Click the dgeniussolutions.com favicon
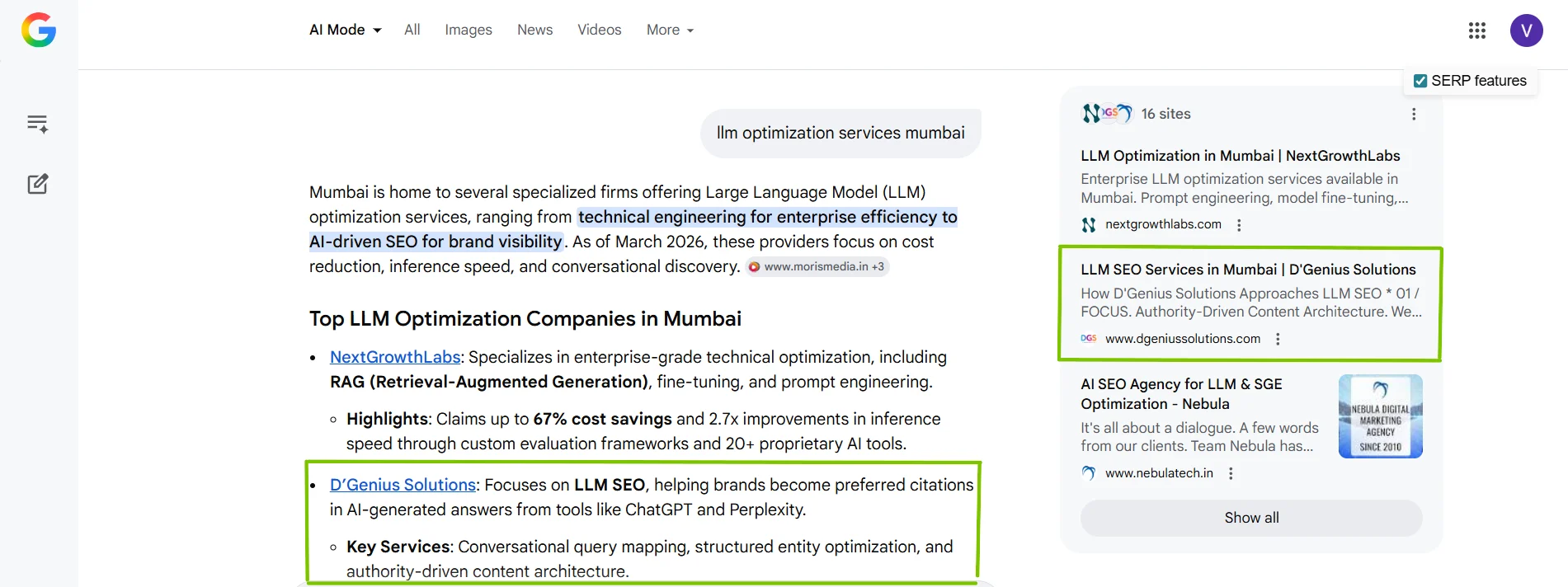 pos(1089,339)
